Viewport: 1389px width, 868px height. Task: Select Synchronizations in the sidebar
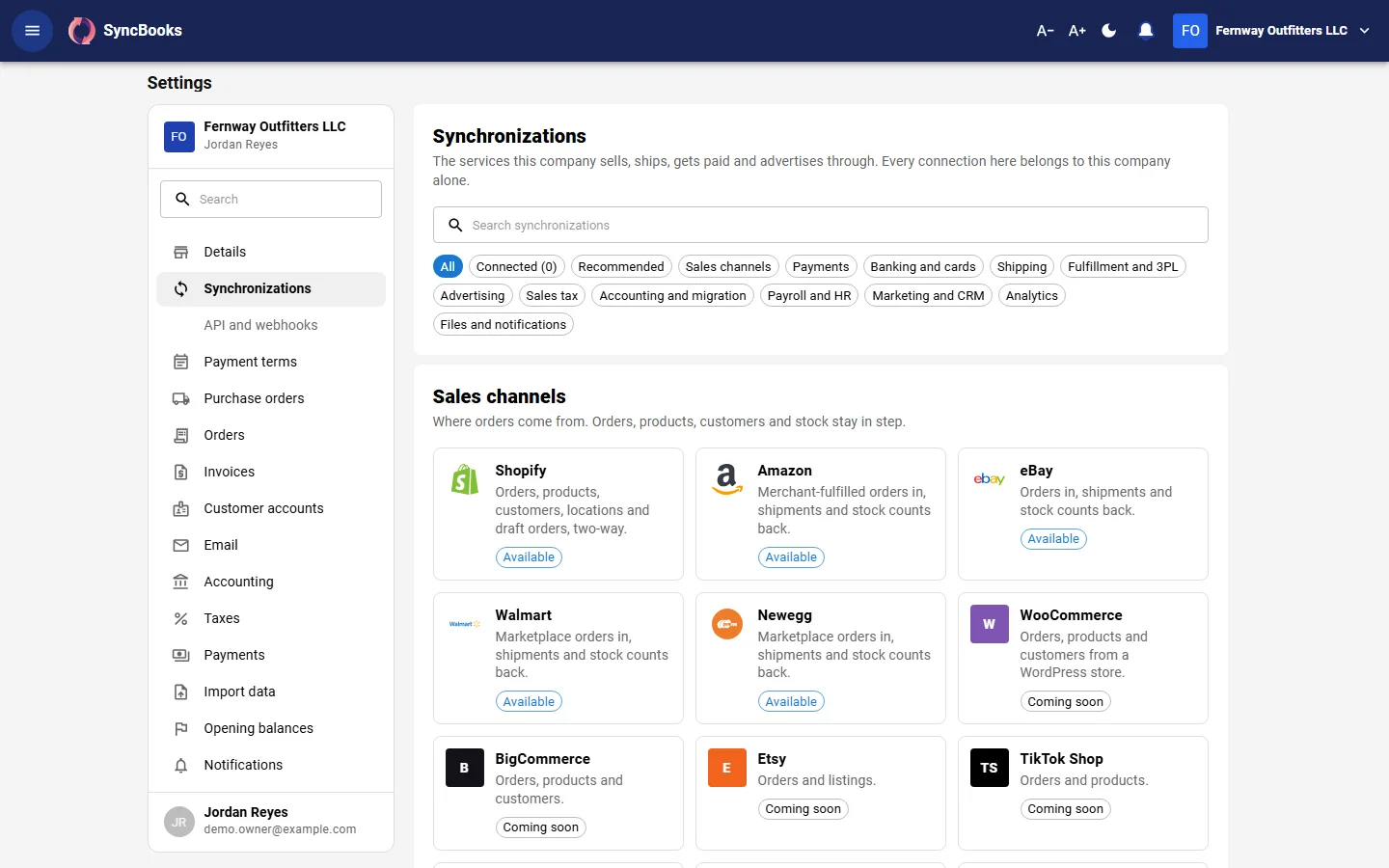pos(271,288)
